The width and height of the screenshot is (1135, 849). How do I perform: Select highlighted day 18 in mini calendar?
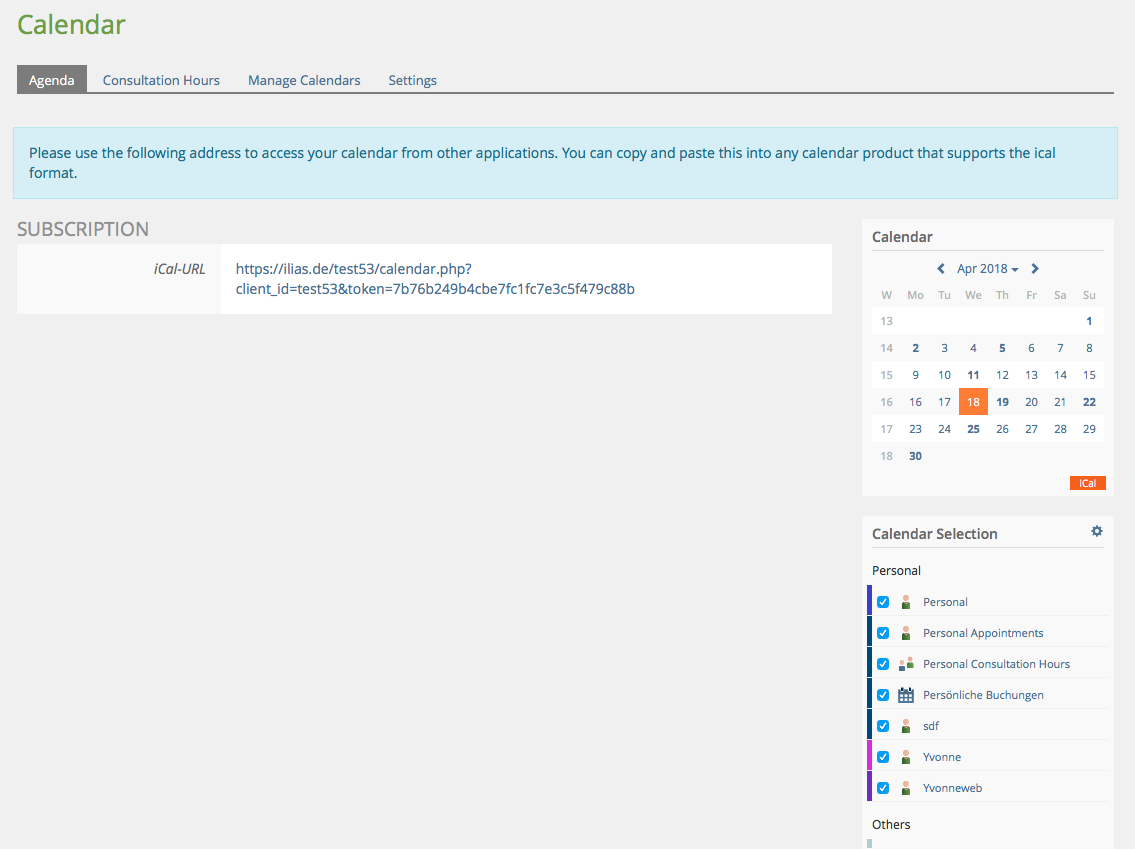[973, 402]
